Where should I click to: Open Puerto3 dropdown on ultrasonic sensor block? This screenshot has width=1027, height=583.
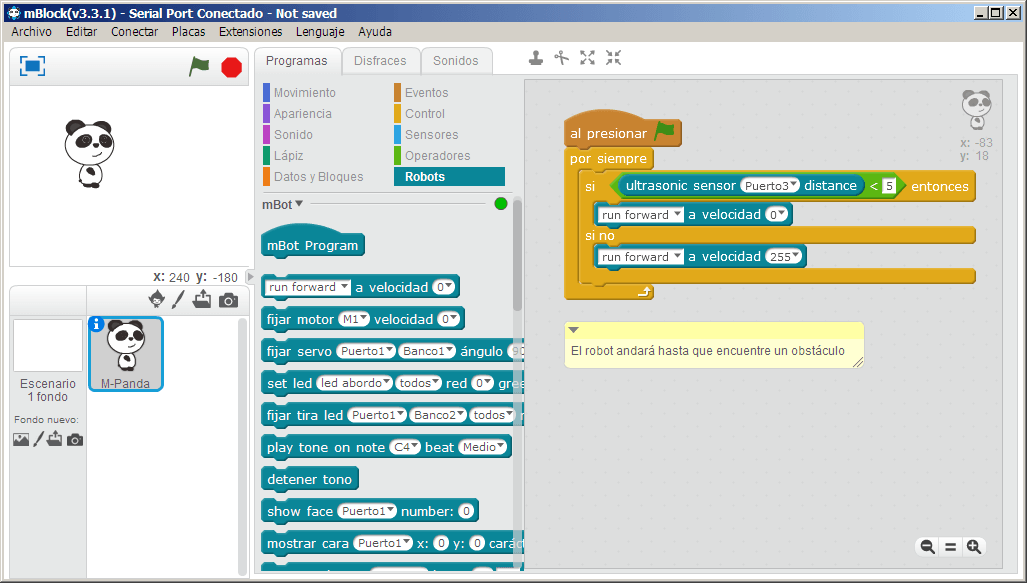coord(770,185)
